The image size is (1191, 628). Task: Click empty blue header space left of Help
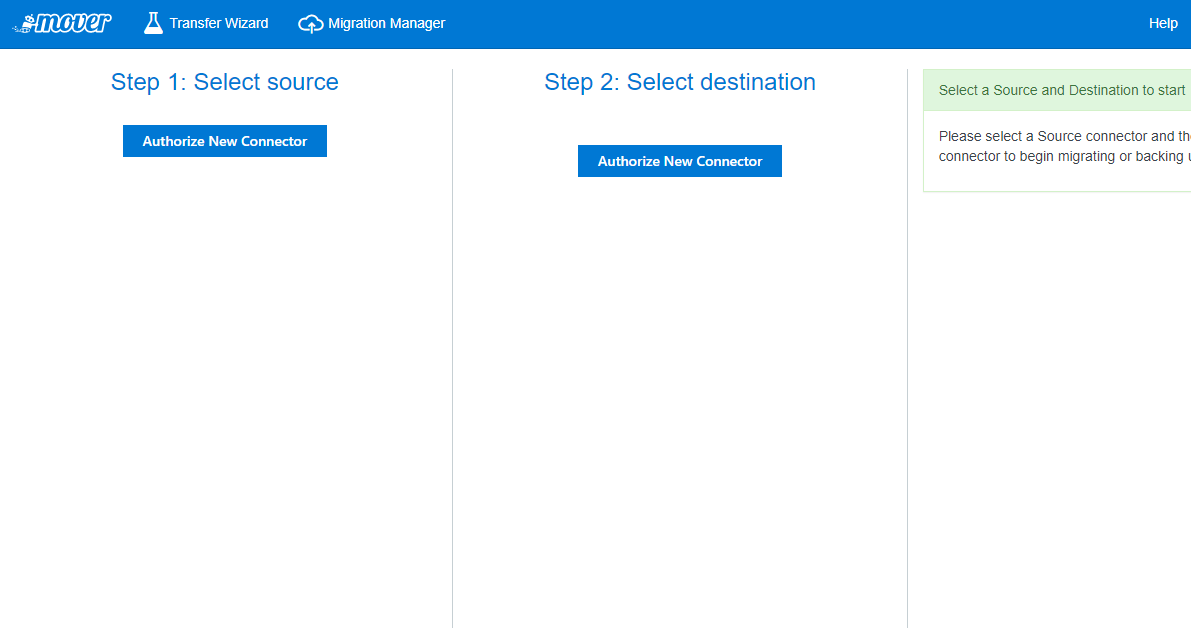click(x=800, y=23)
